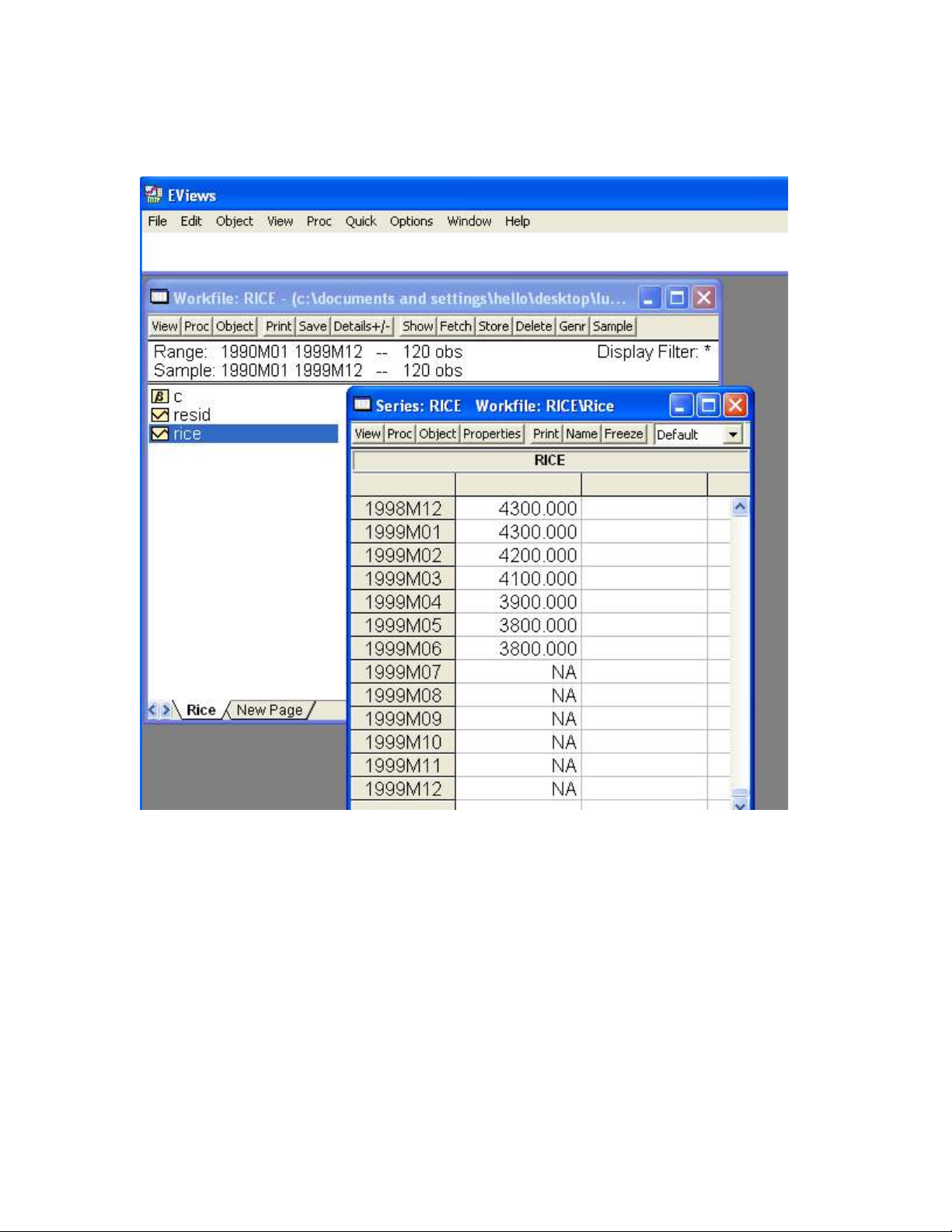Click the scroll down arrow in Series window
952x1232 pixels.
coord(740,804)
